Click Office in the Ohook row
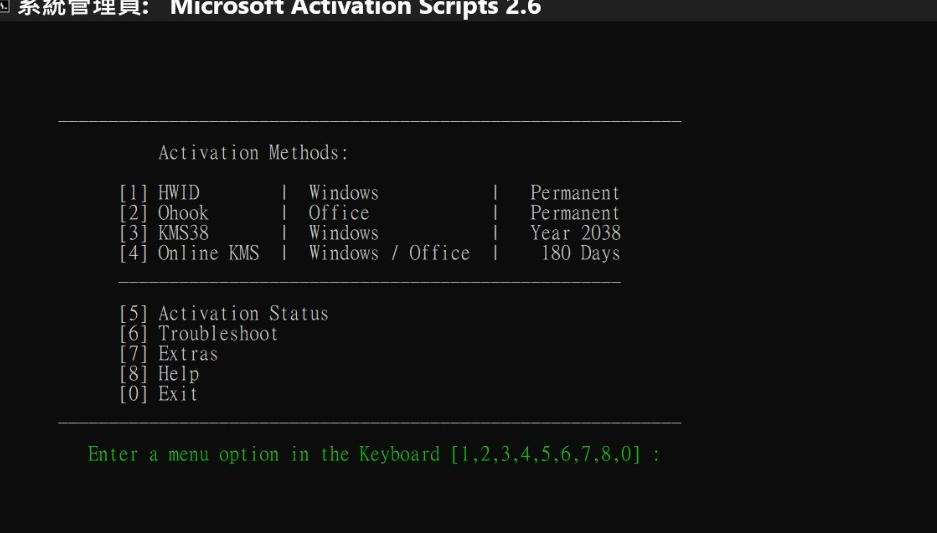The image size is (937, 533). [339, 213]
